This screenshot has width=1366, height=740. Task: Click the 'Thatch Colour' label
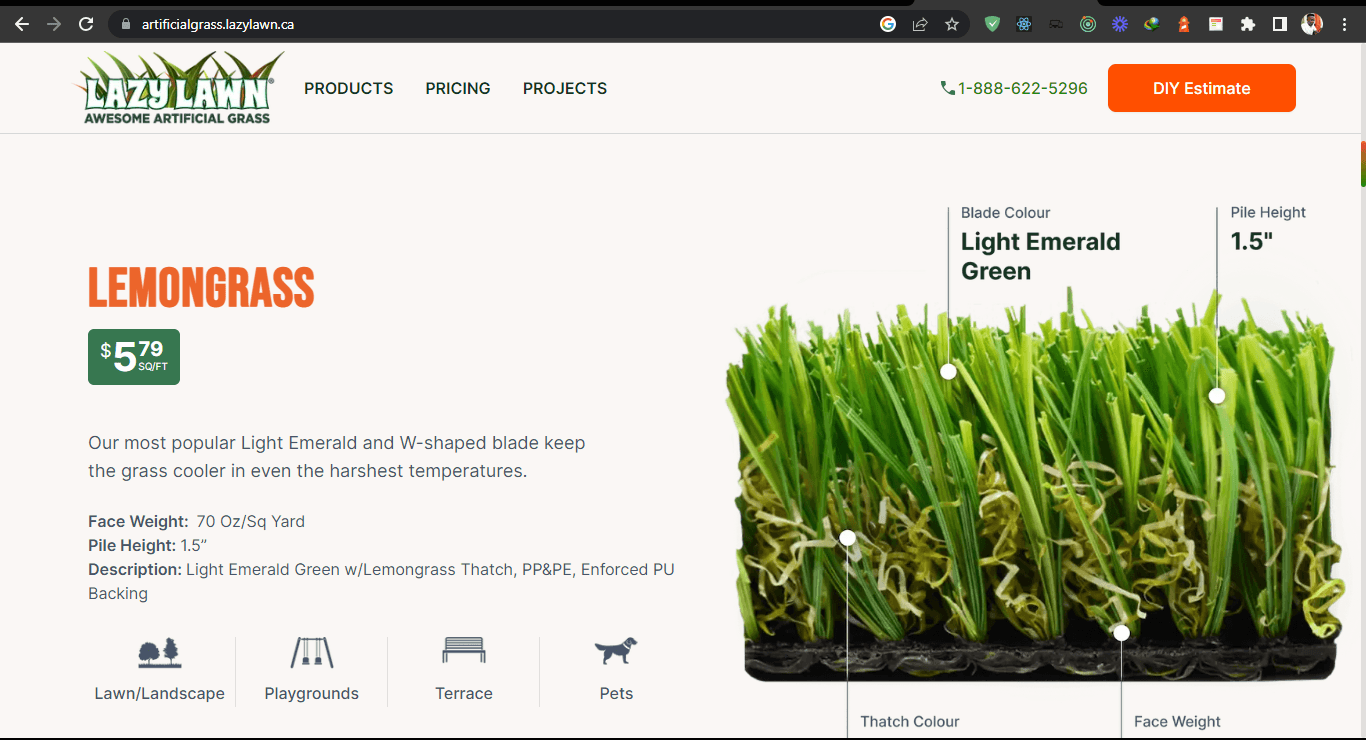(910, 721)
